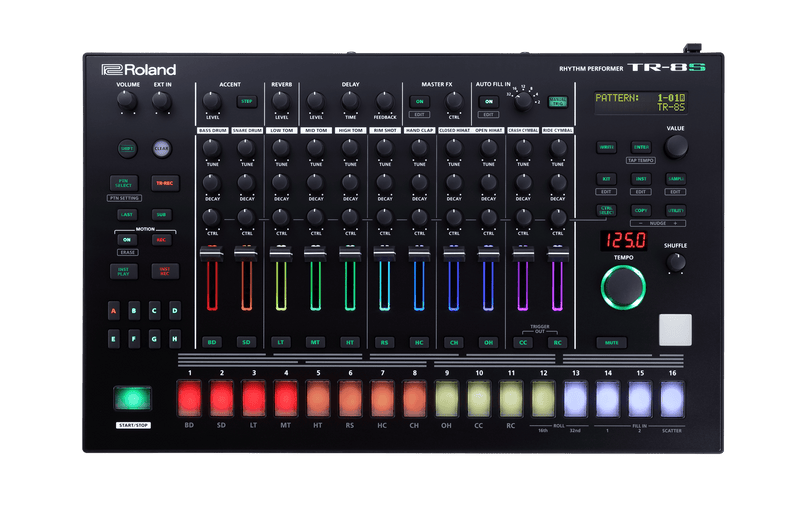Tap step pad 9 labeled OH
This screenshot has width=800, height=506.
[x=446, y=398]
